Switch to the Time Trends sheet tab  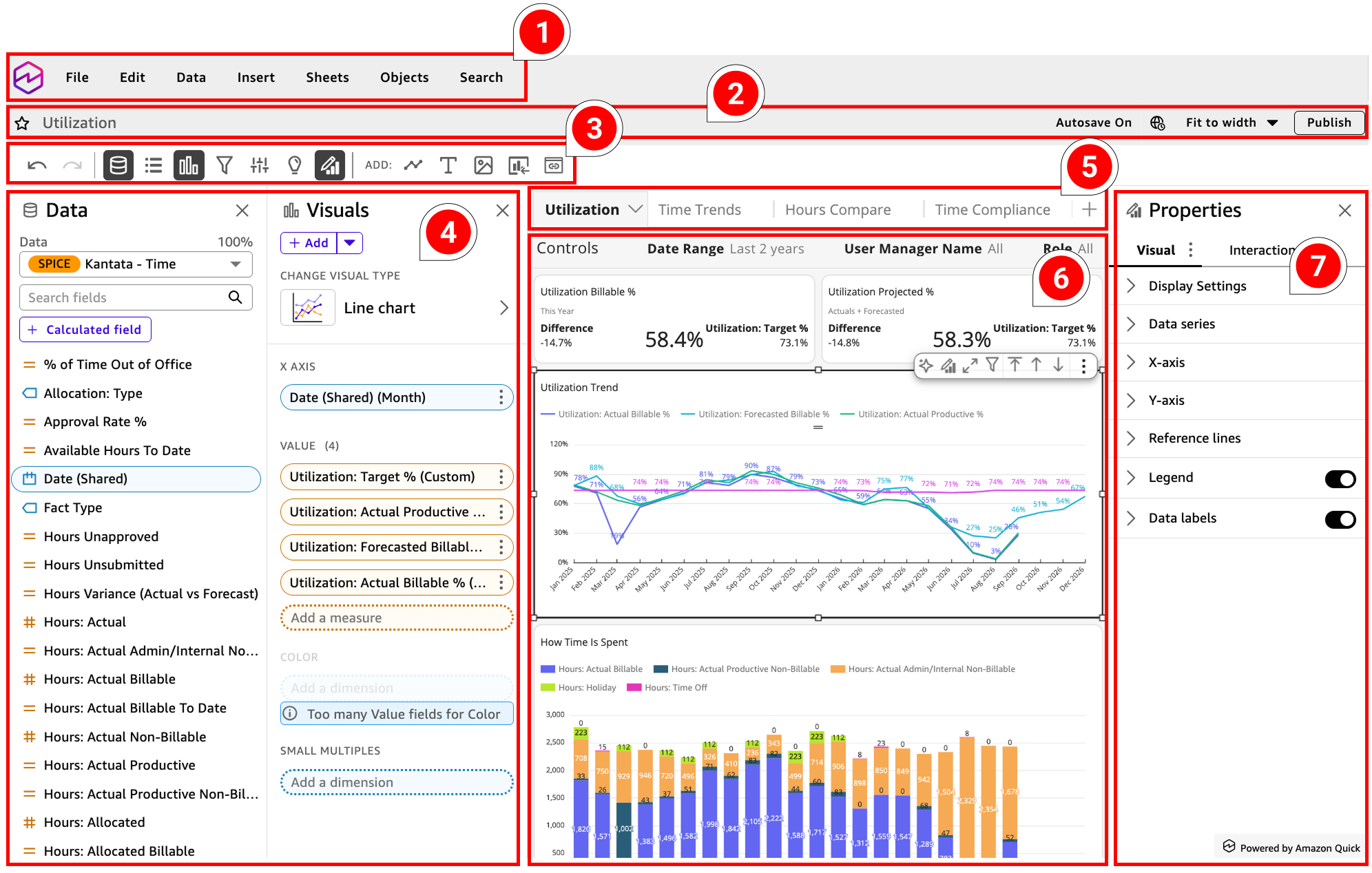699,210
